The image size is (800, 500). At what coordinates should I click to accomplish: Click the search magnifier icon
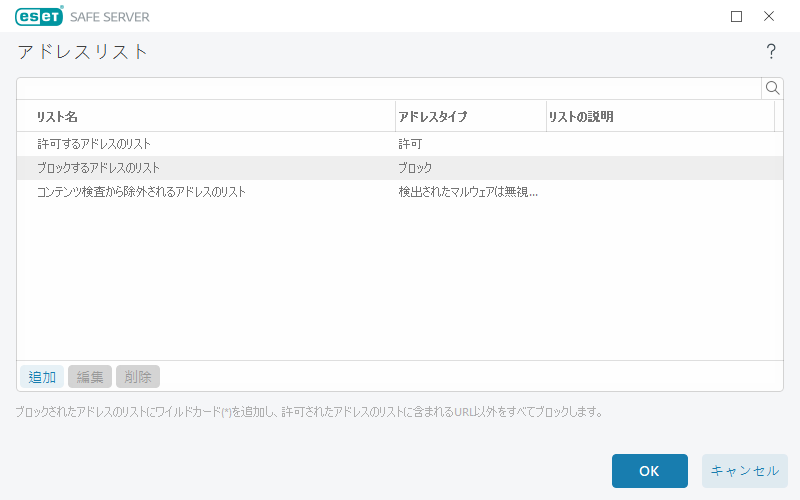click(x=772, y=88)
